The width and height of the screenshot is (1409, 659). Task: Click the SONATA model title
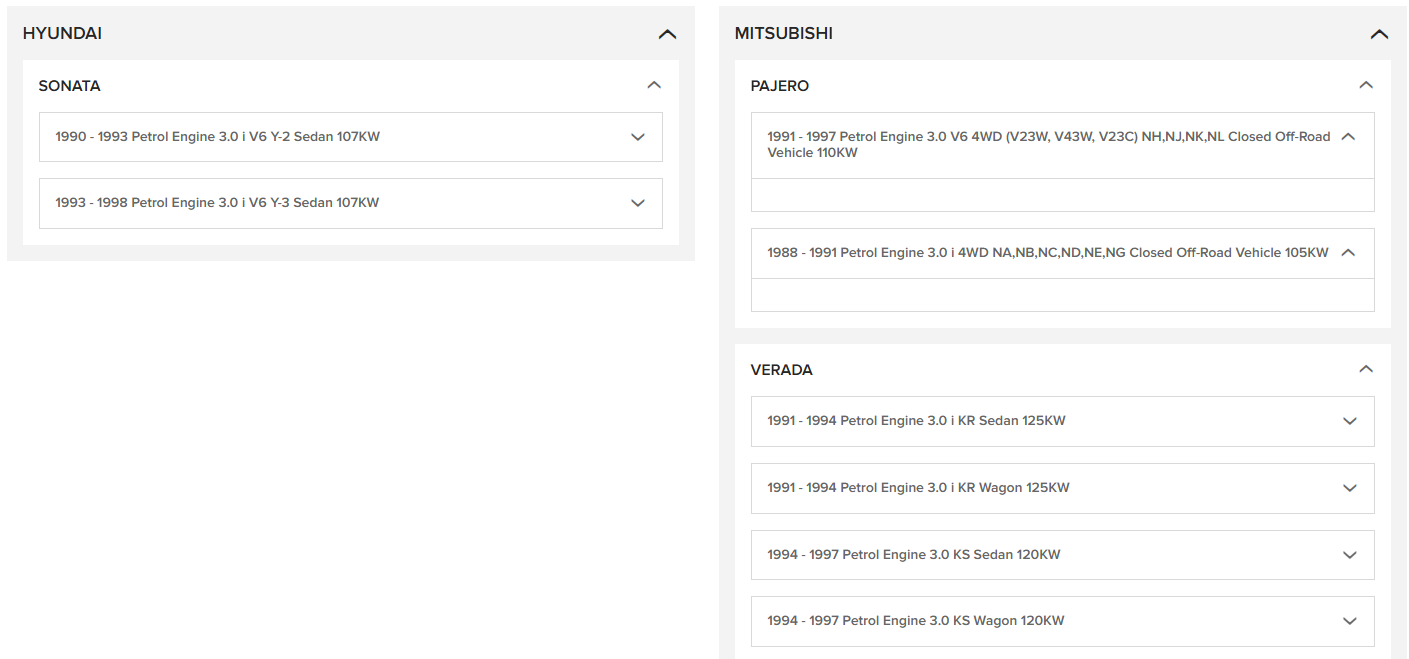(69, 86)
